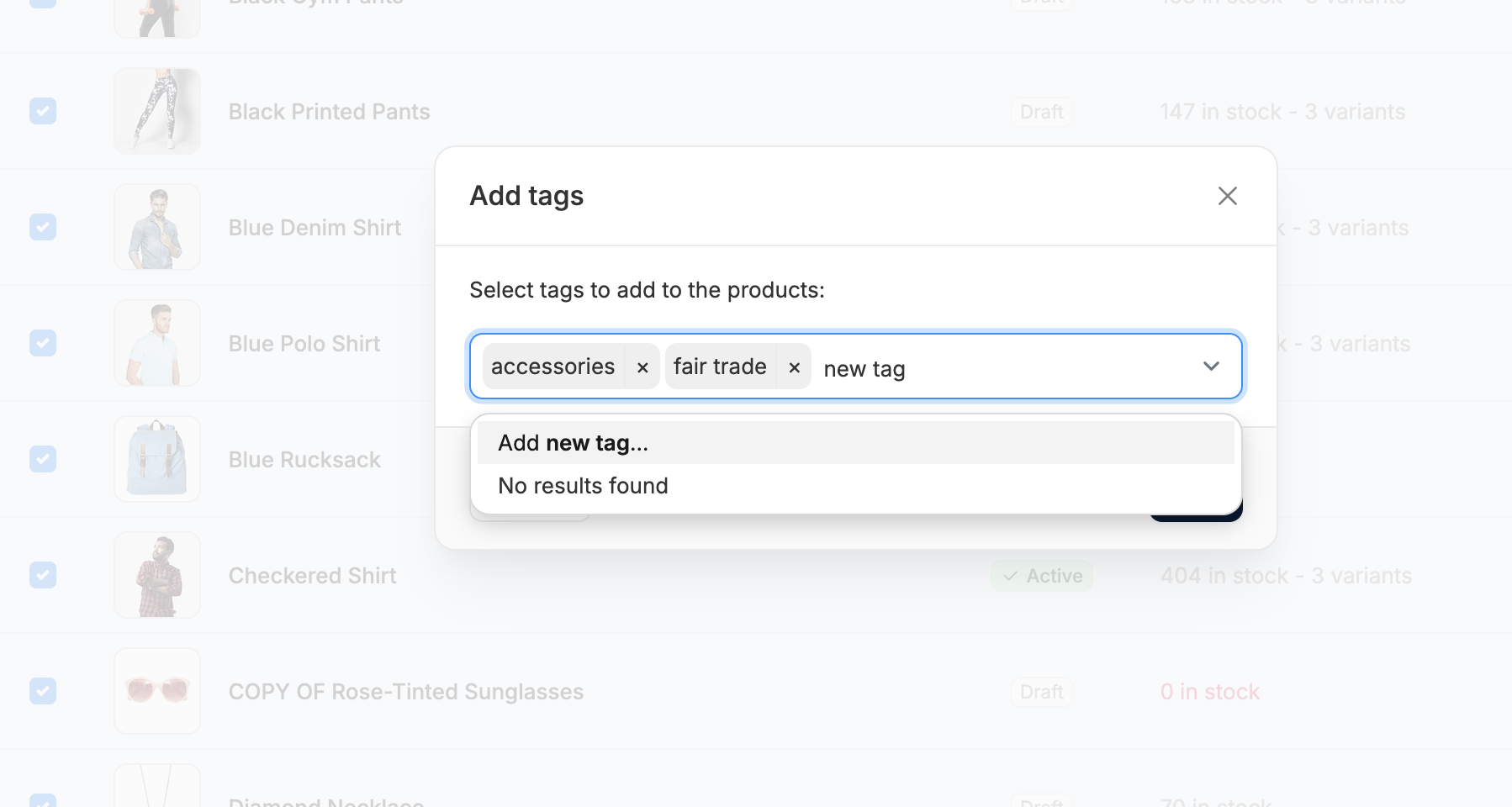Screen dimensions: 1512x807
Task: Open the Blue Rucksack product image
Action: [157, 459]
